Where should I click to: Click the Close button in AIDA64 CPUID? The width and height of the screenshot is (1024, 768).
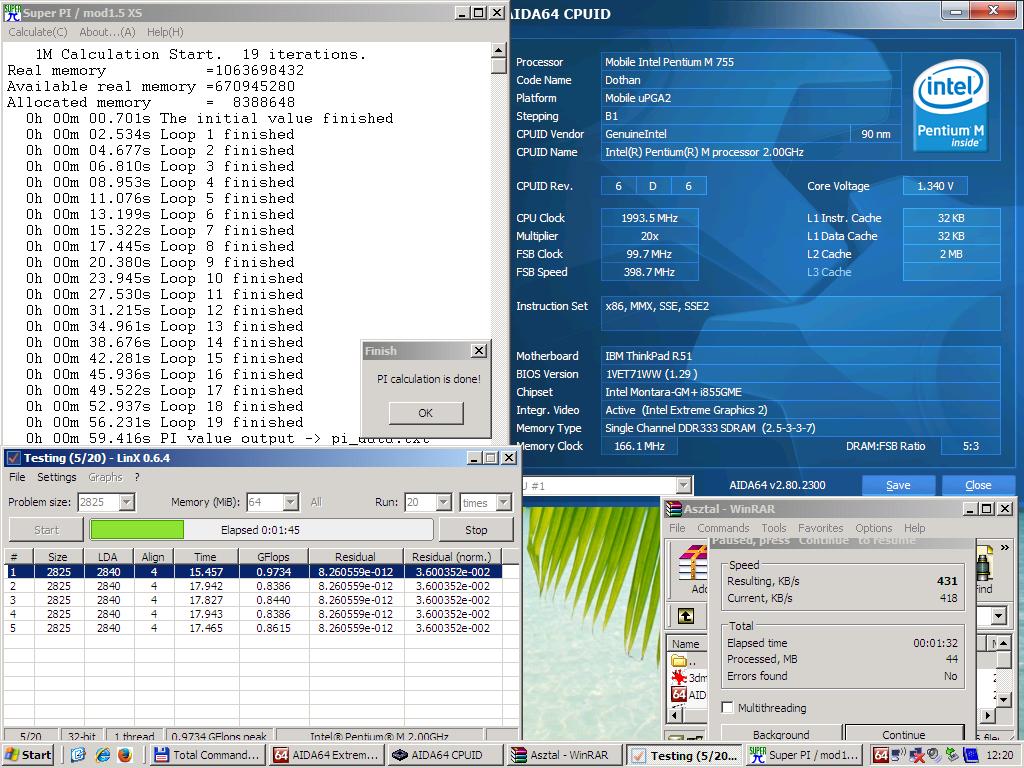tap(978, 485)
